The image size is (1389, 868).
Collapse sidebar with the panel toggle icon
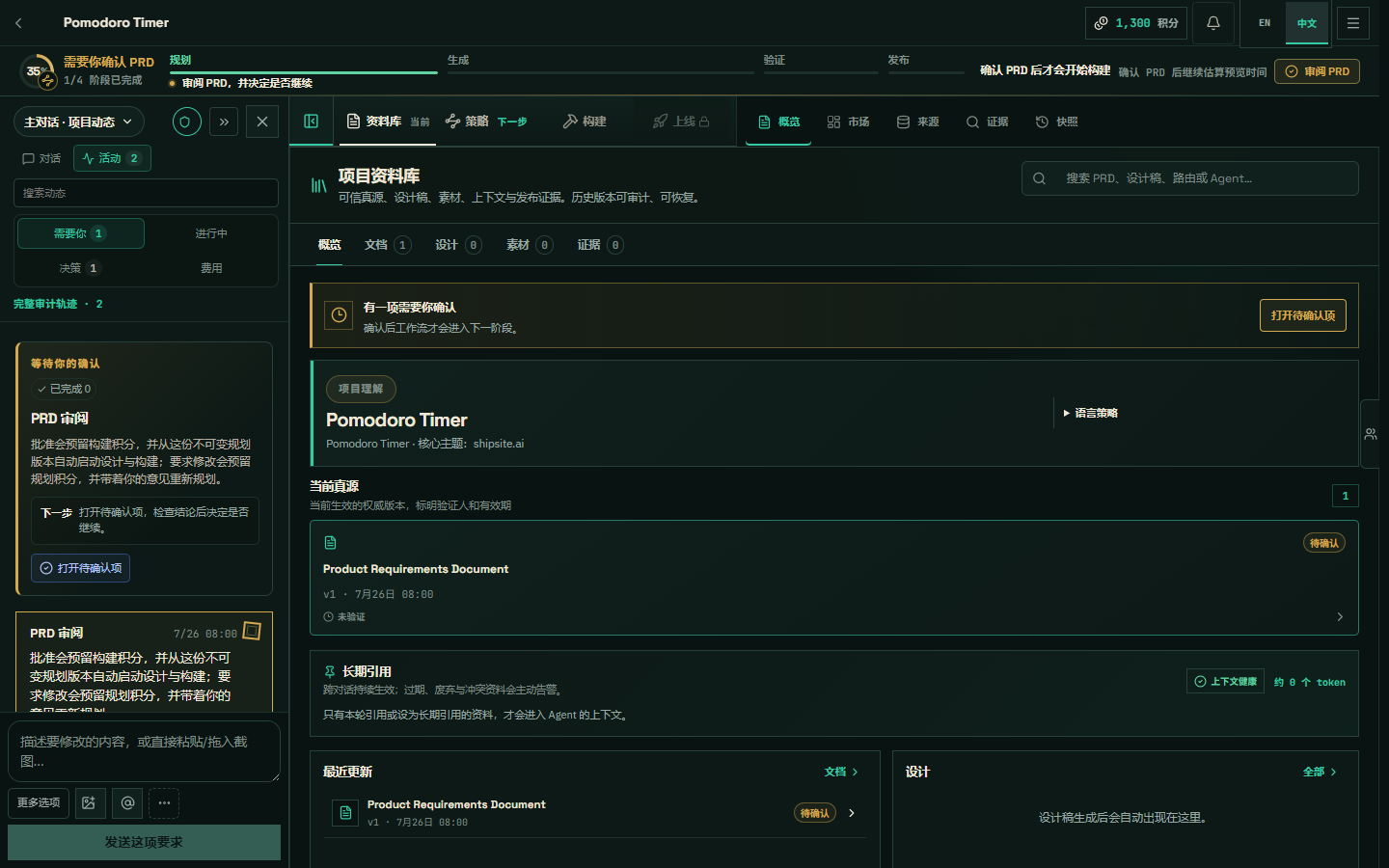(311, 121)
